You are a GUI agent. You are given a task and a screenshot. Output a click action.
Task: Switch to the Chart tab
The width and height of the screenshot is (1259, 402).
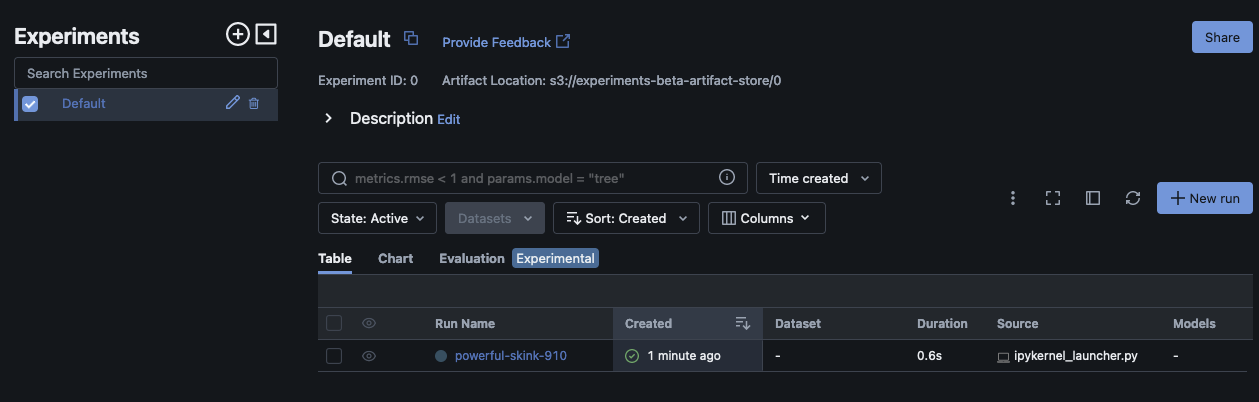coord(395,258)
